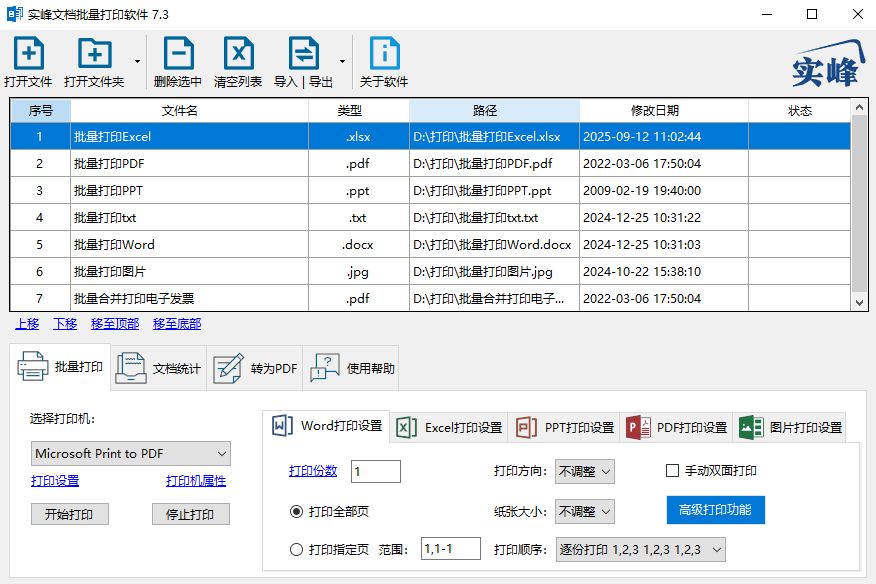Select the 打印指定页 radio button

tap(297, 550)
